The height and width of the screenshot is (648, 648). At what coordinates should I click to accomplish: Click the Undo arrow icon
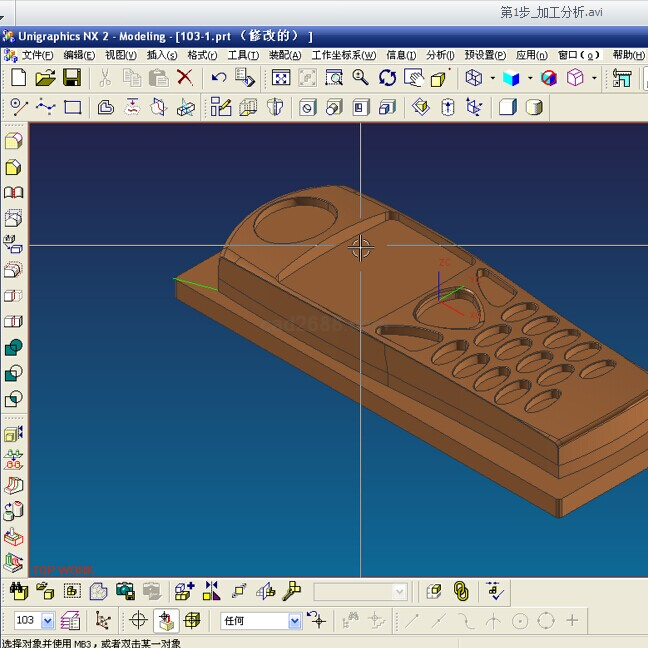(x=218, y=78)
